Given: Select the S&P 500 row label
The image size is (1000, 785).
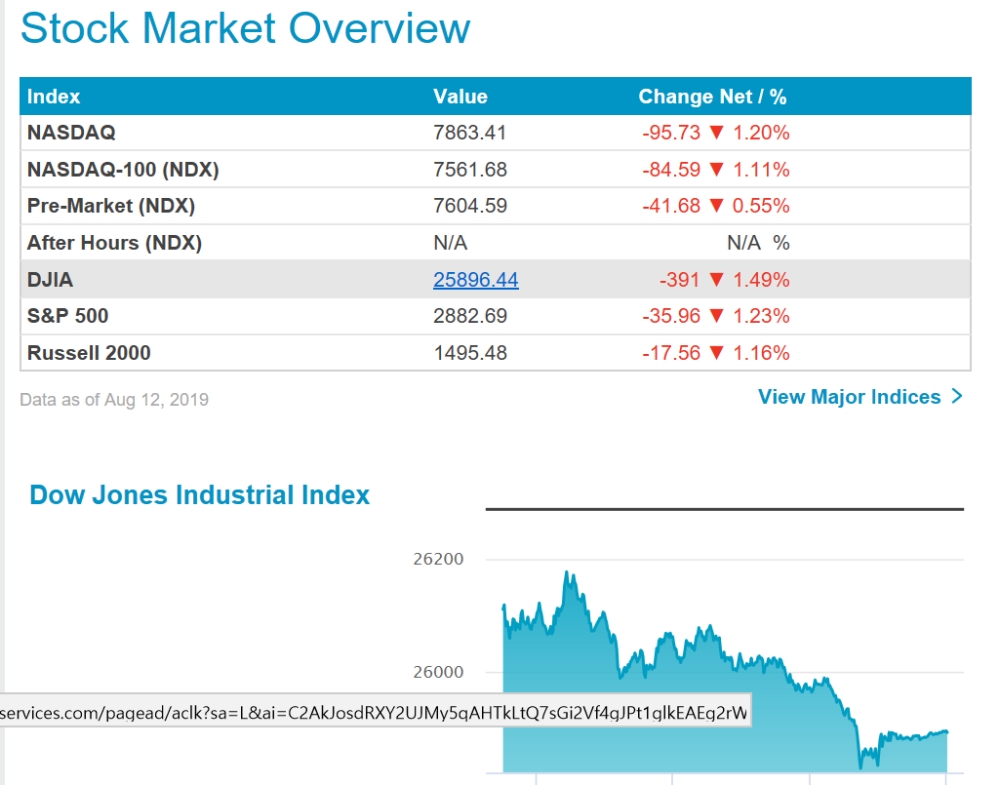Looking at the screenshot, I should coord(68,316).
